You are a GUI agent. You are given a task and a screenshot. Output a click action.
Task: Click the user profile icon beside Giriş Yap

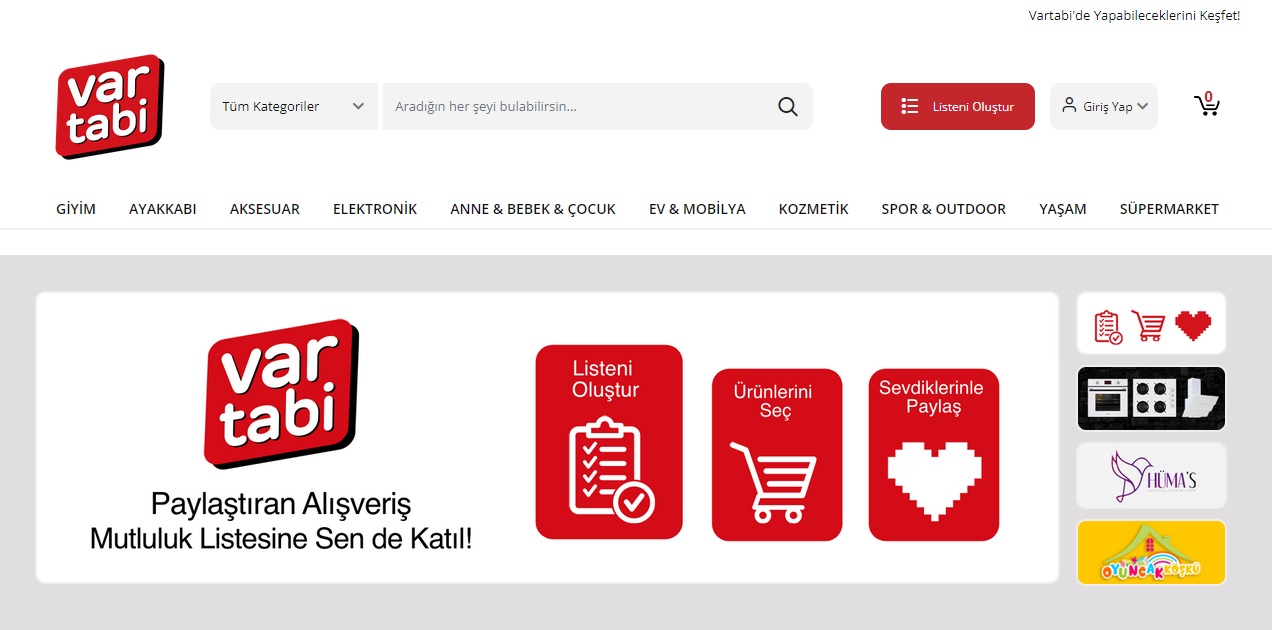1069,105
